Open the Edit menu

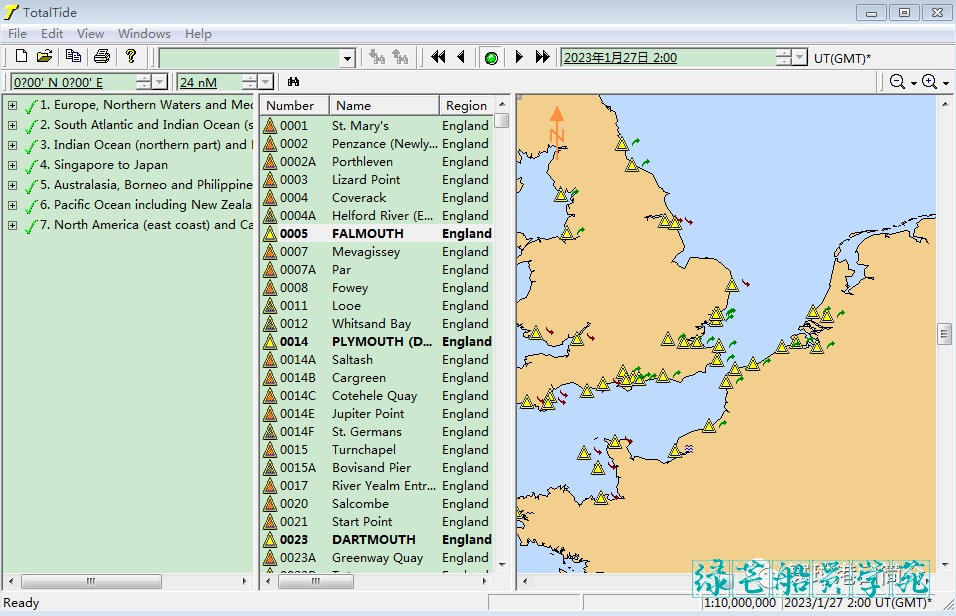click(x=52, y=34)
